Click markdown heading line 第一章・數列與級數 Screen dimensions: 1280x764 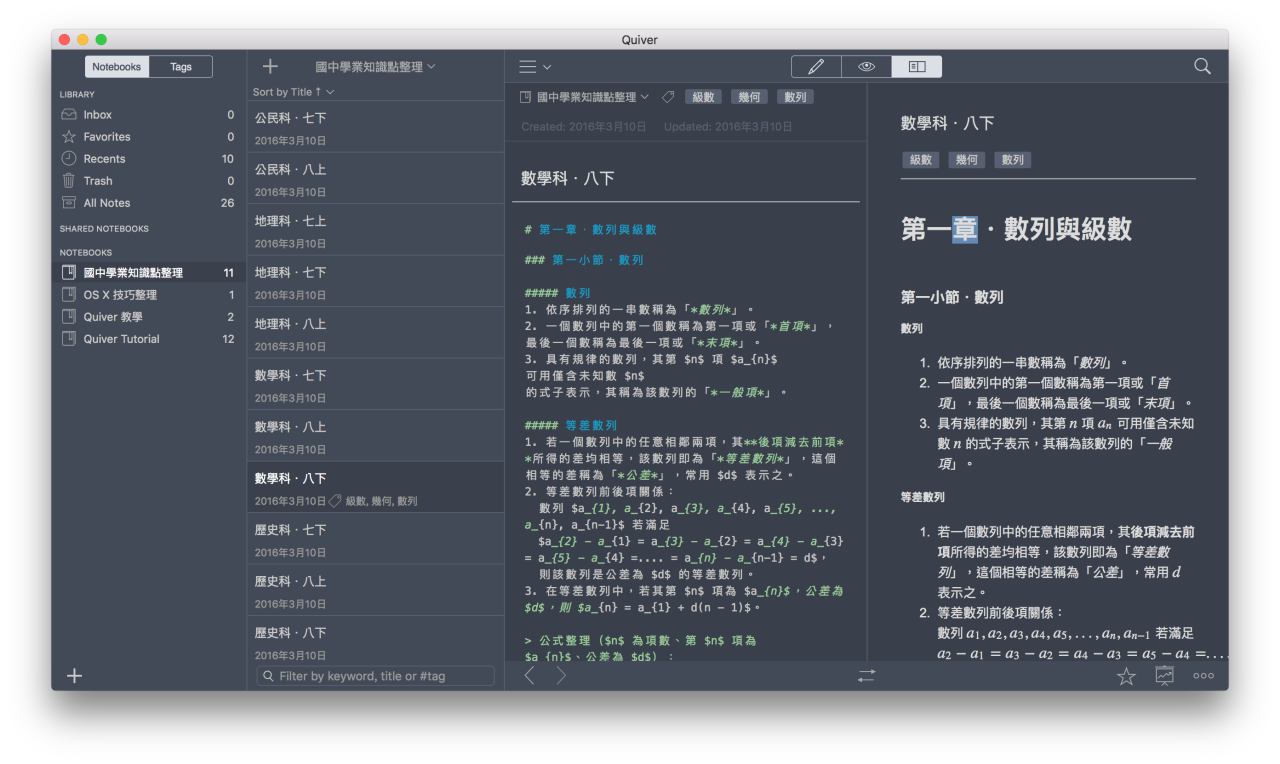(x=590, y=230)
